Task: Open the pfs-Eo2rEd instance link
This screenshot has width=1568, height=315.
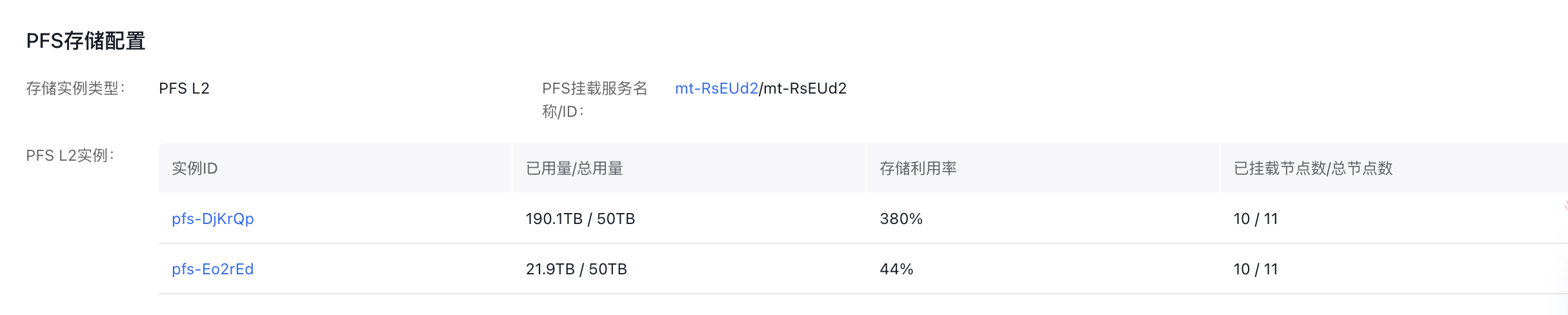Action: [x=212, y=269]
